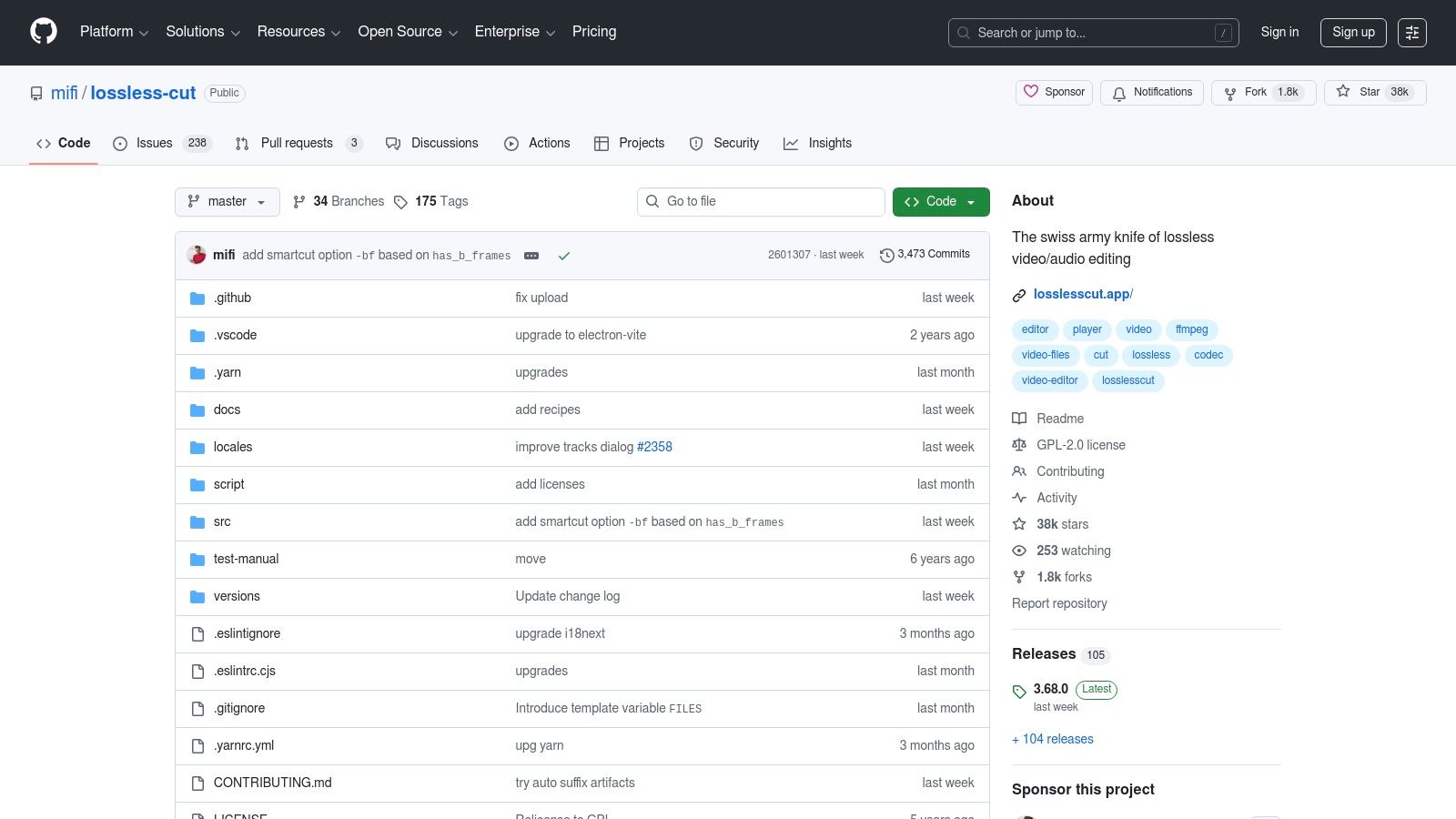1456x819 pixels.
Task: Fork the repository with the Fork button
Action: (1263, 92)
